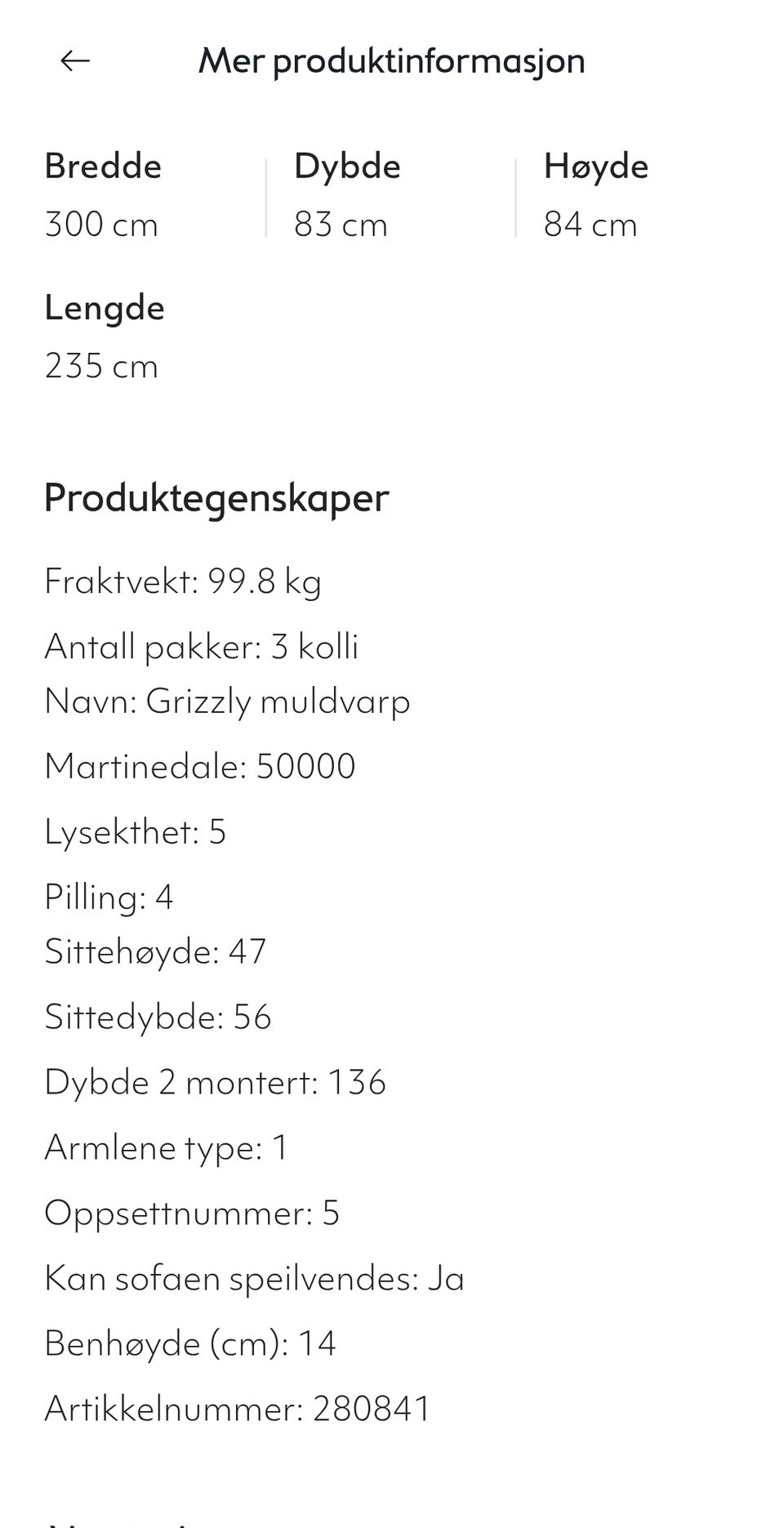Viewport: 784px width, 1528px height.
Task: Select the 'Dybde' dimension label
Action: 348,165
